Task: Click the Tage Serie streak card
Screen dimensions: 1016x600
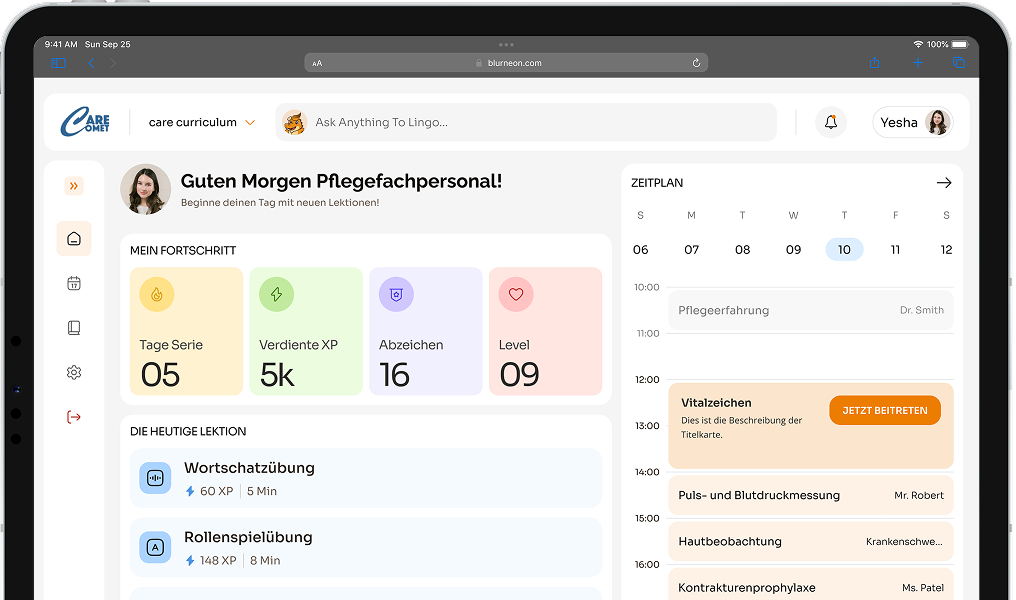Action: (186, 331)
